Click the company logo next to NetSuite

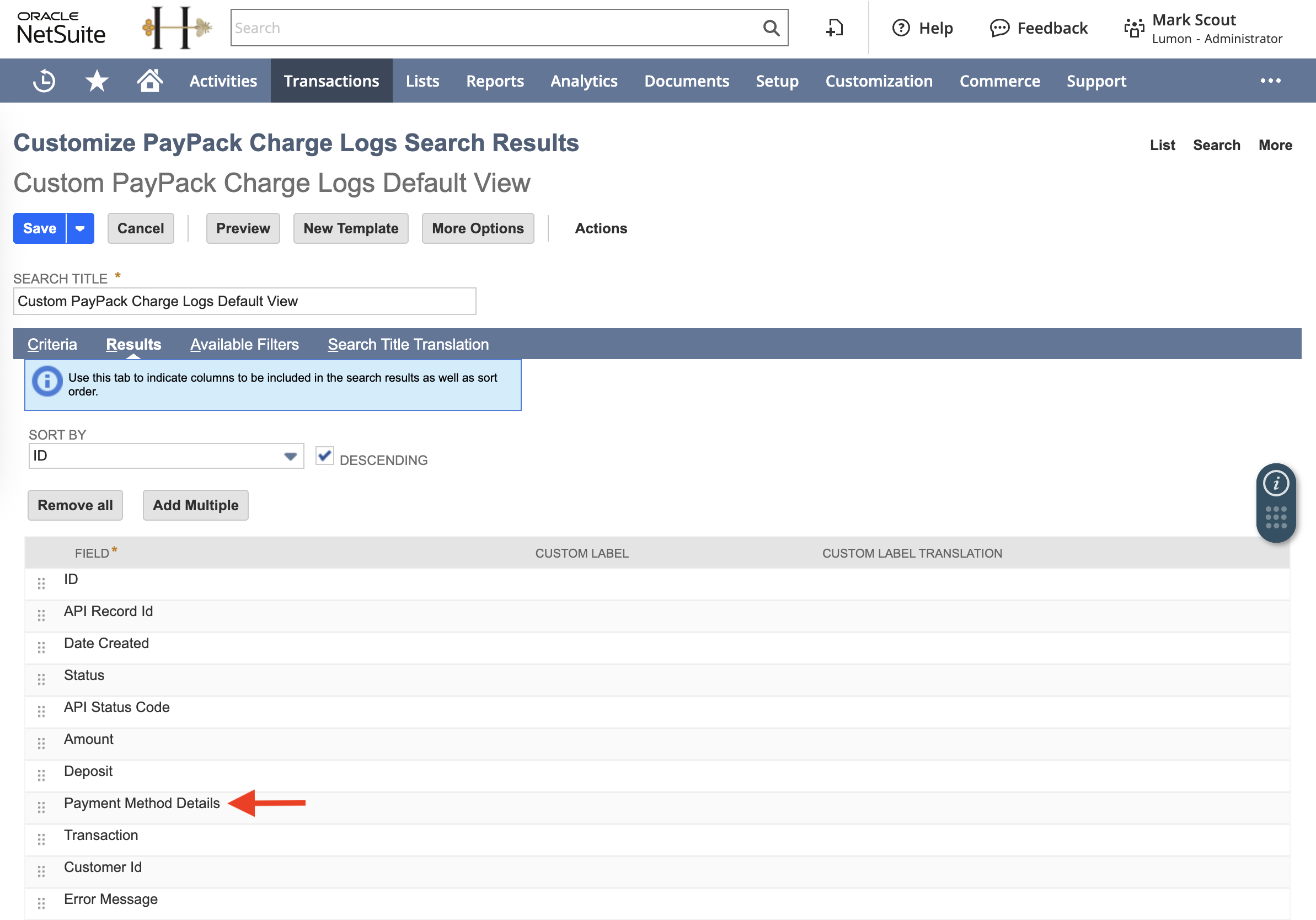(x=176, y=28)
